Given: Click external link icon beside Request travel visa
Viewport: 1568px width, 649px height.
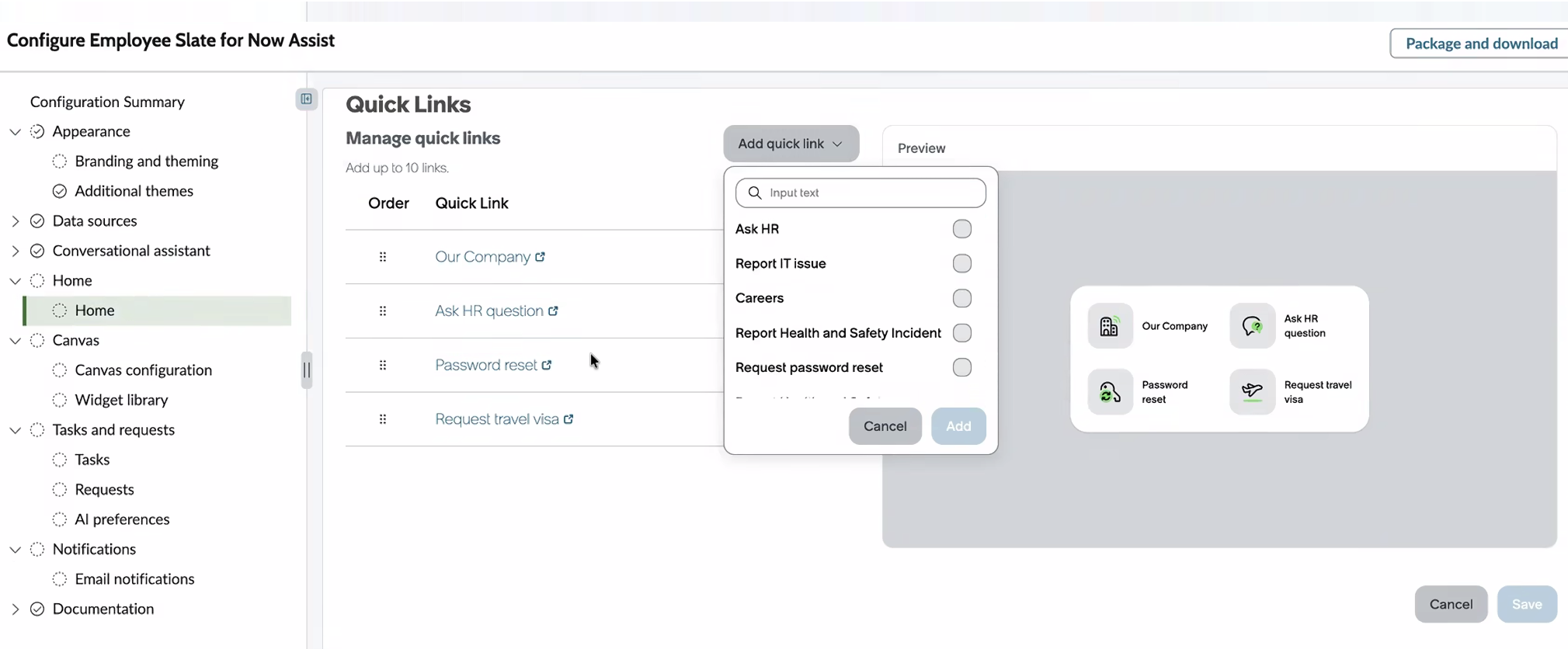Looking at the screenshot, I should click(568, 419).
